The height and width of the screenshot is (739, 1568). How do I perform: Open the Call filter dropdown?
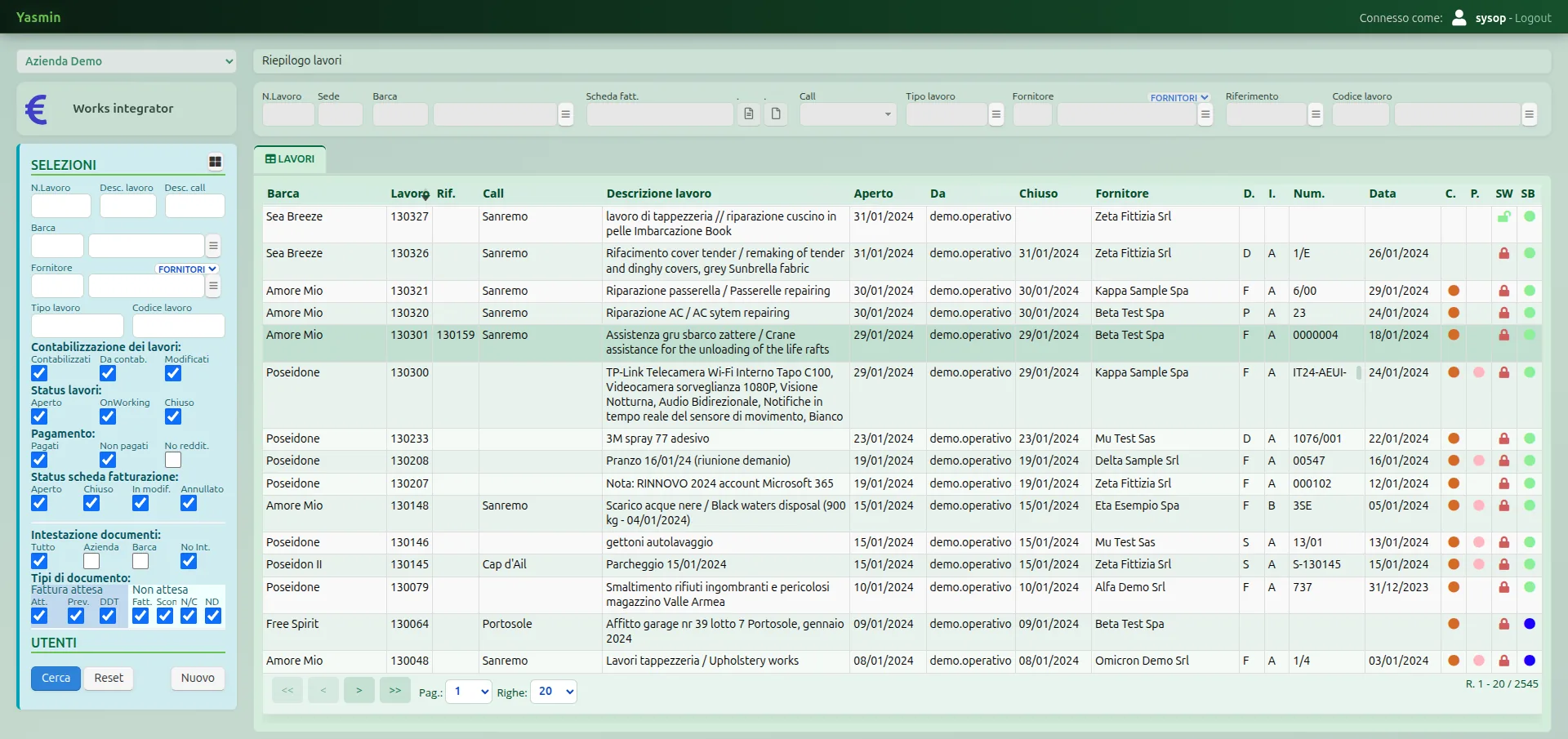(x=848, y=114)
